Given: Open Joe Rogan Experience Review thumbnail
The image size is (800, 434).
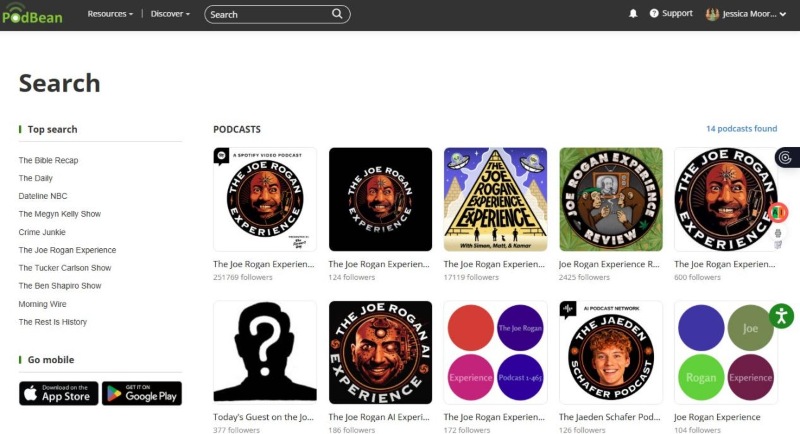Looking at the screenshot, I should coord(611,199).
